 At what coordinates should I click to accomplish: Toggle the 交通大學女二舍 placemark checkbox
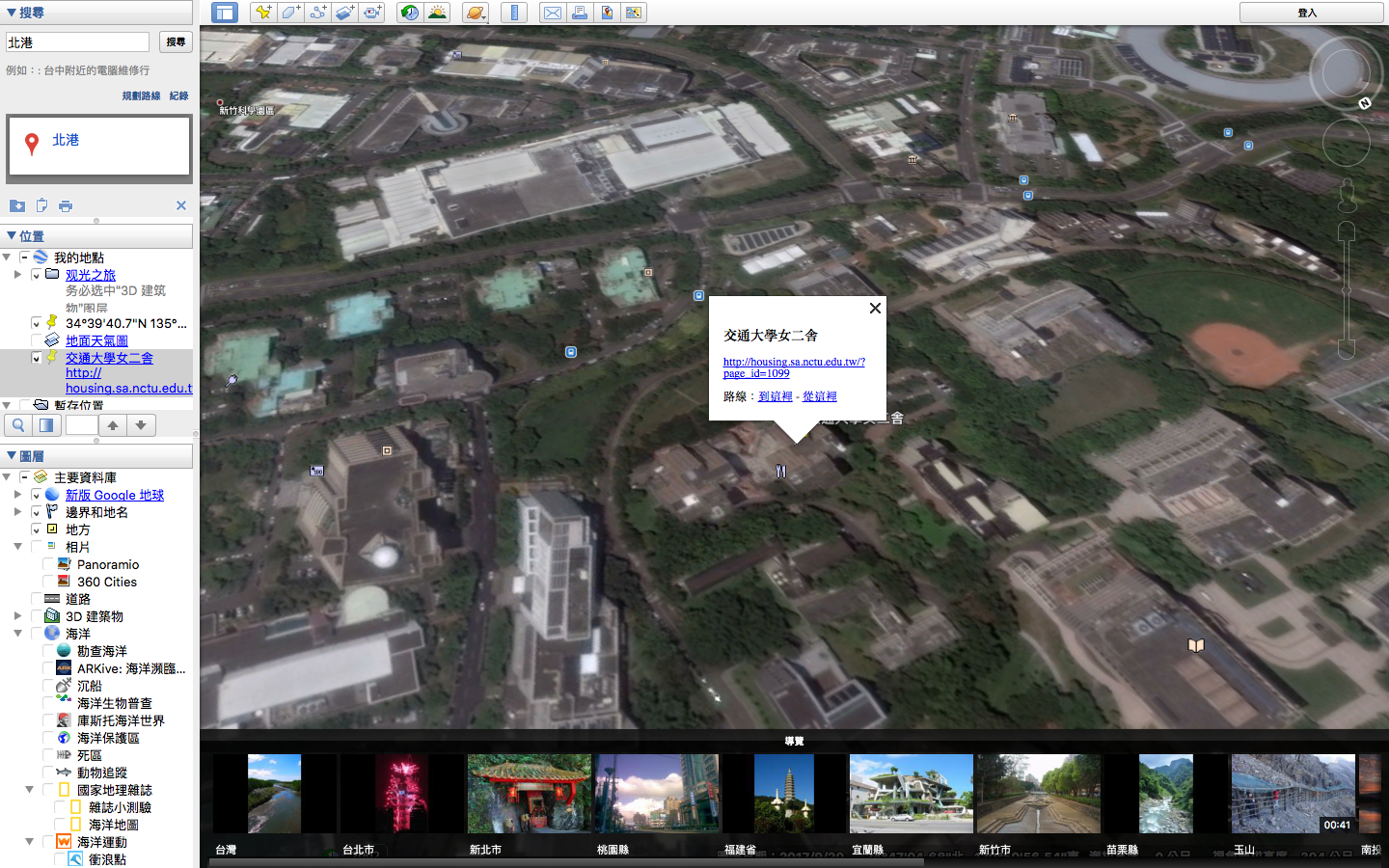pyautogui.click(x=36, y=358)
